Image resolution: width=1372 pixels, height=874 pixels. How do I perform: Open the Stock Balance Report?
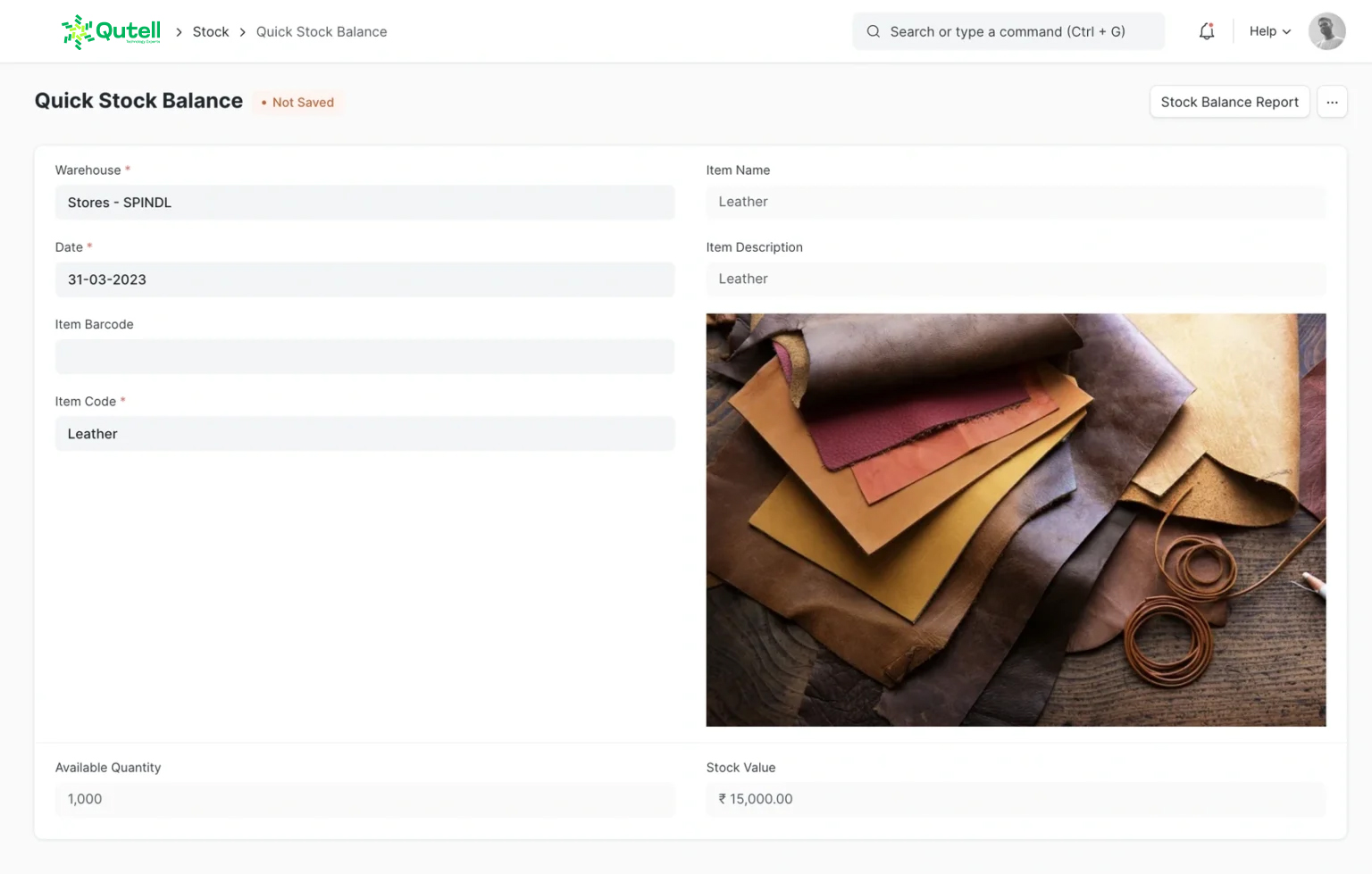(x=1229, y=102)
